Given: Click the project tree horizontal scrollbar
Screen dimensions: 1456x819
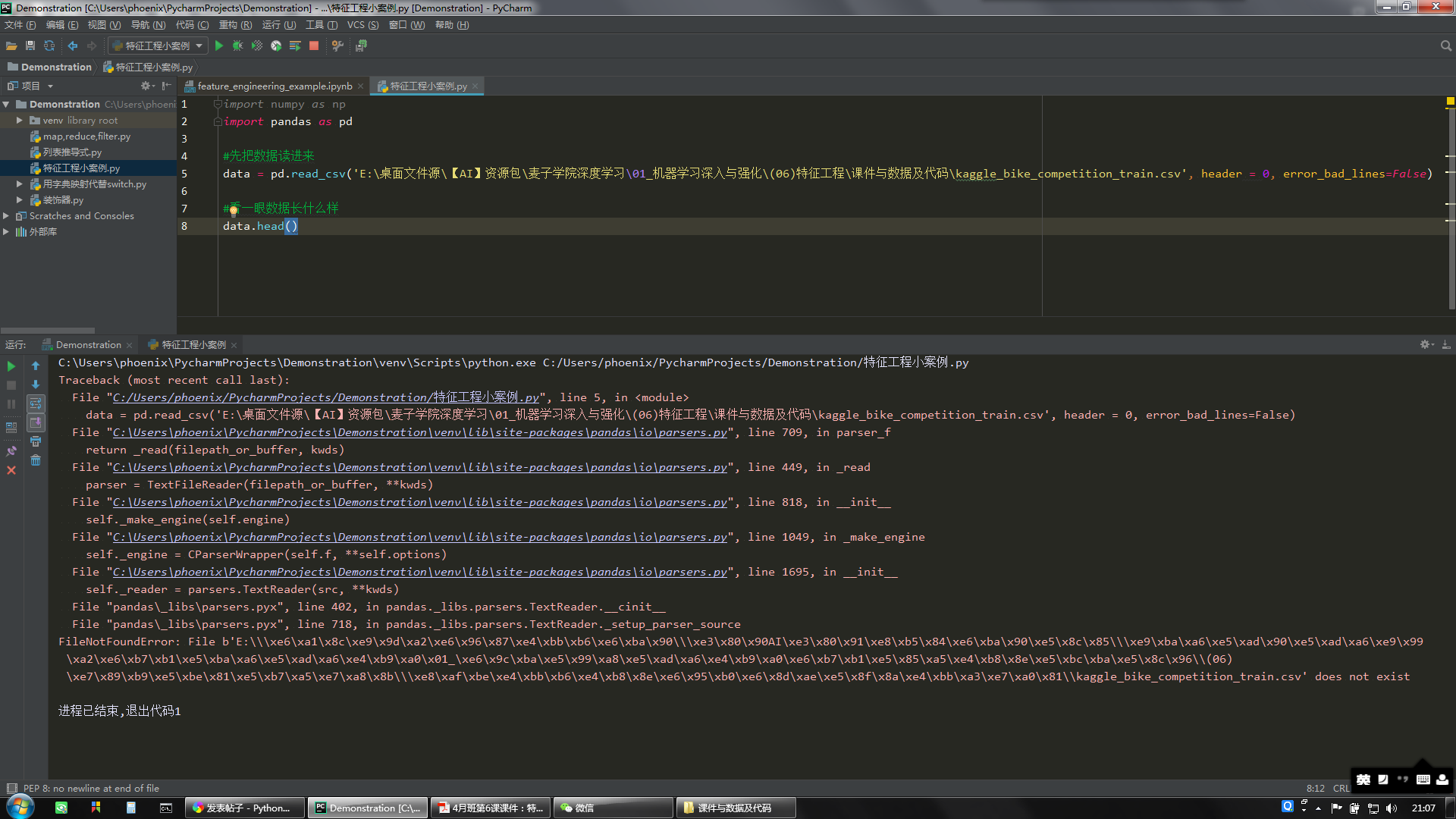Looking at the screenshot, I should pos(48,331).
